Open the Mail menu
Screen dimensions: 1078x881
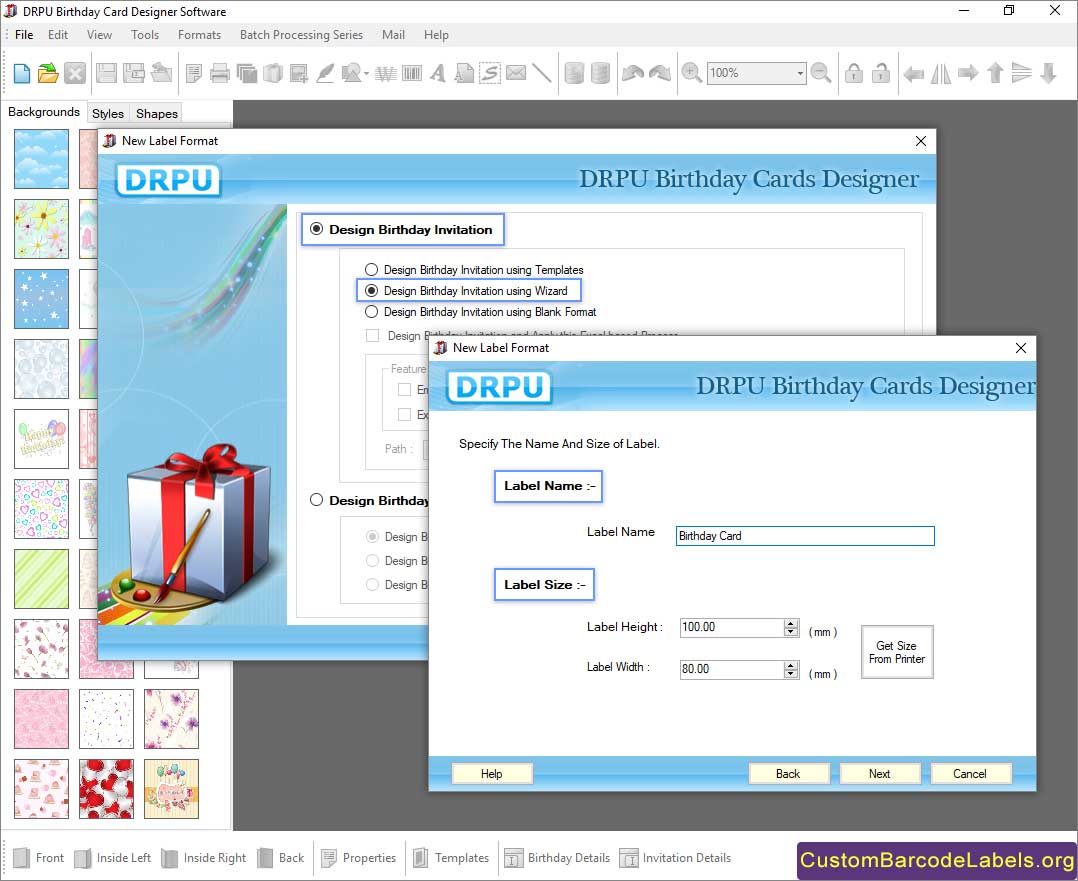coord(393,34)
